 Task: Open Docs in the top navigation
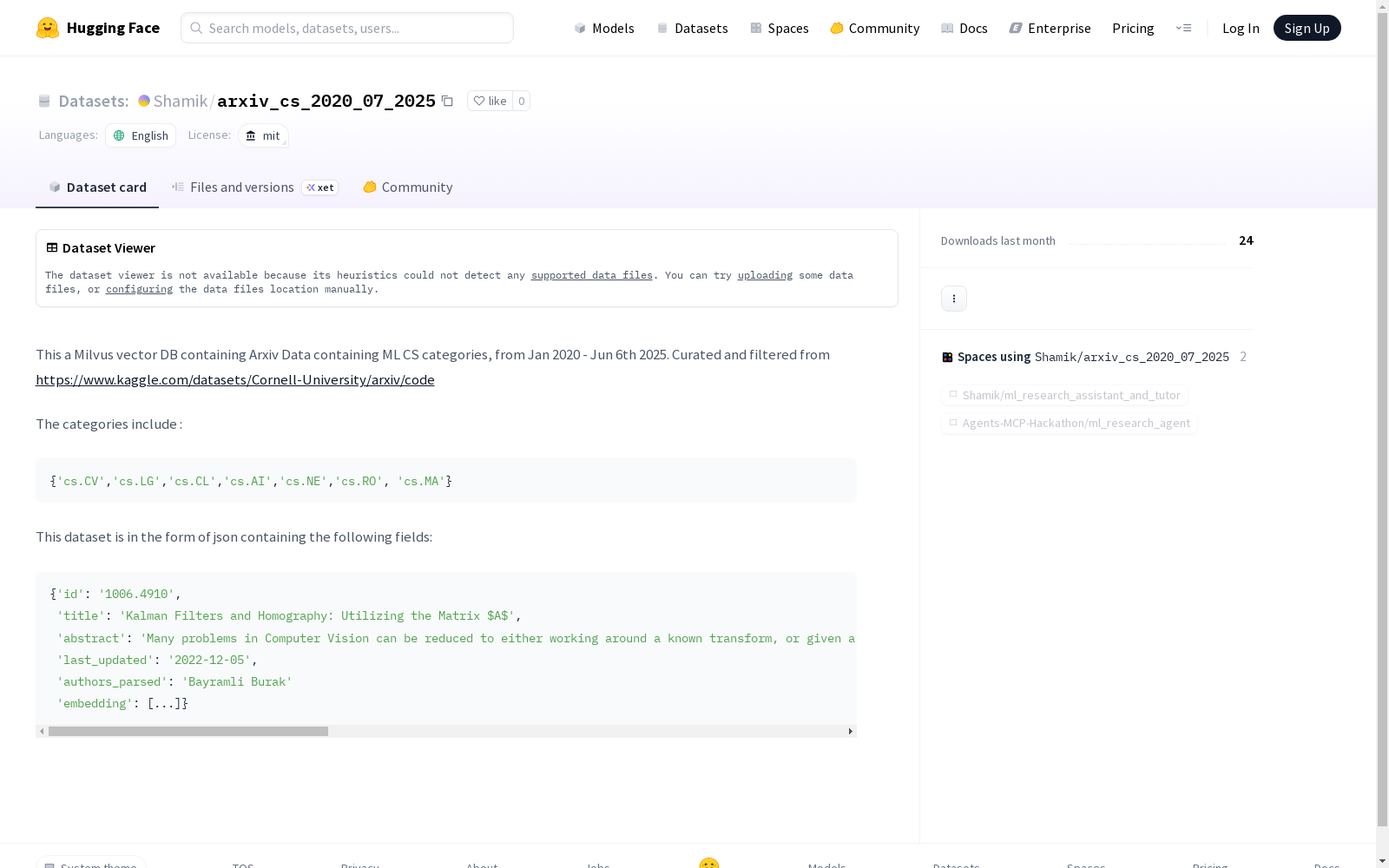[964, 28]
